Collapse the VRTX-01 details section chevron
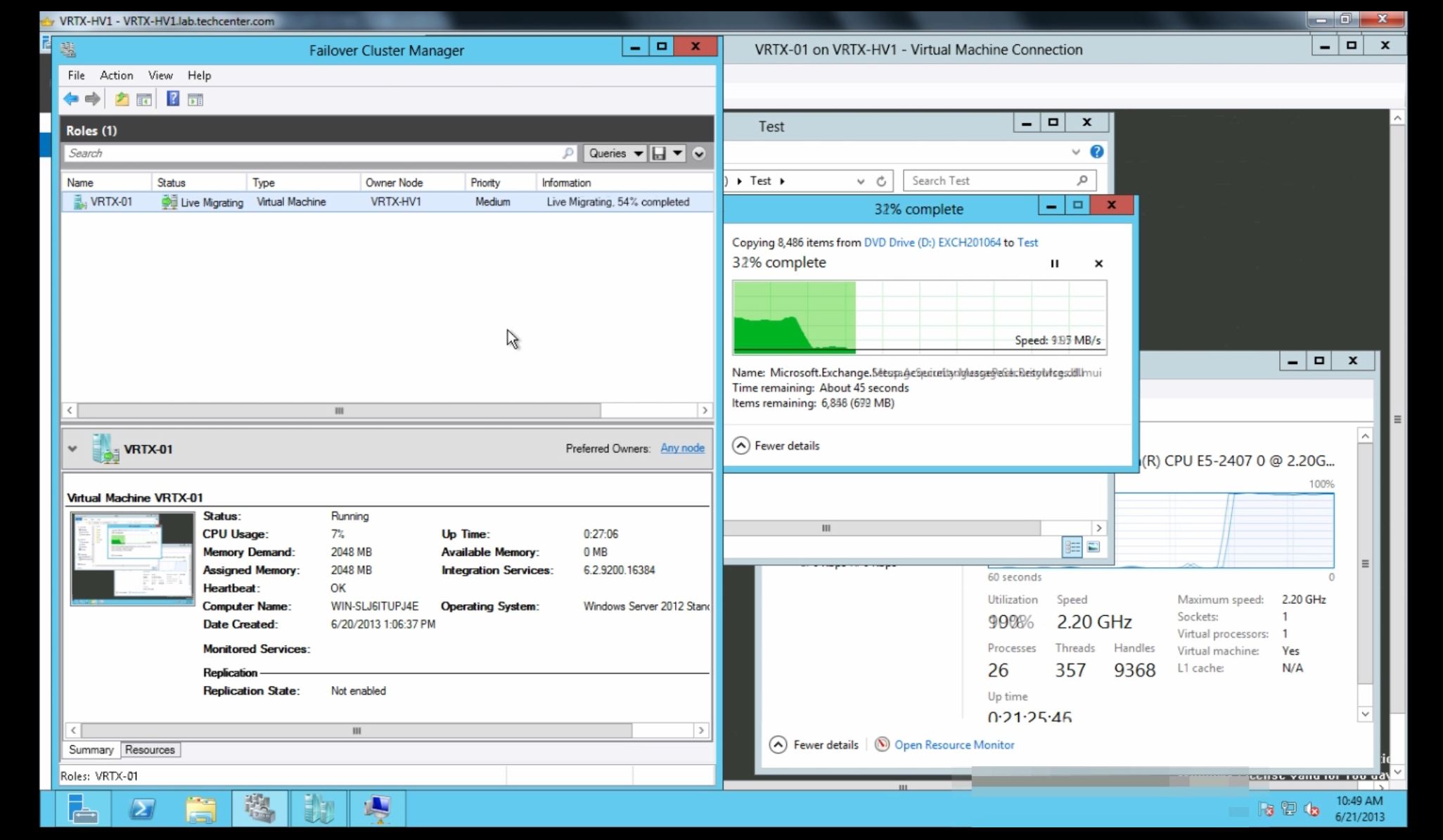 click(x=72, y=448)
